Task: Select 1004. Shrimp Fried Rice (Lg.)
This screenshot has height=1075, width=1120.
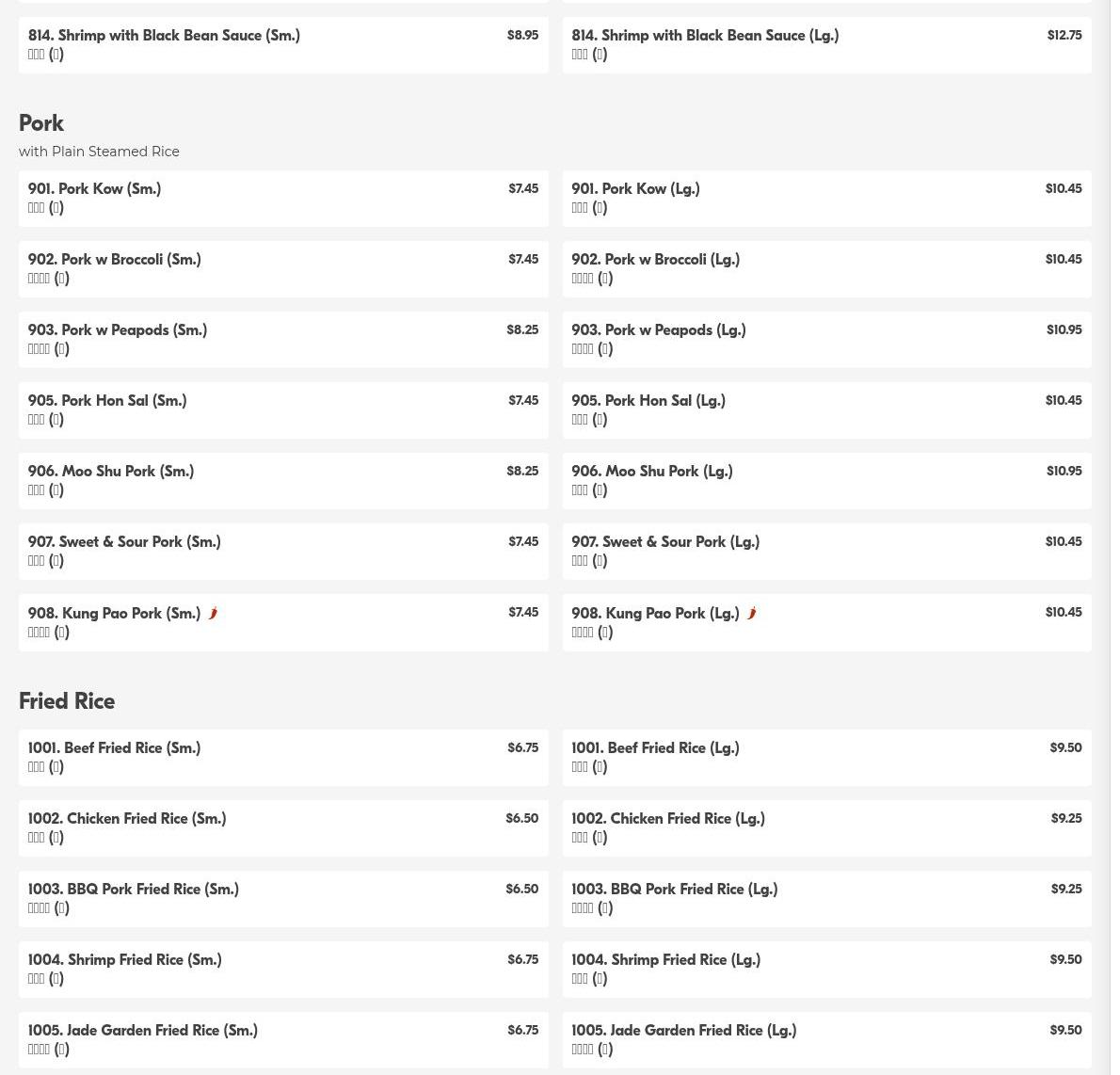Action: (826, 970)
